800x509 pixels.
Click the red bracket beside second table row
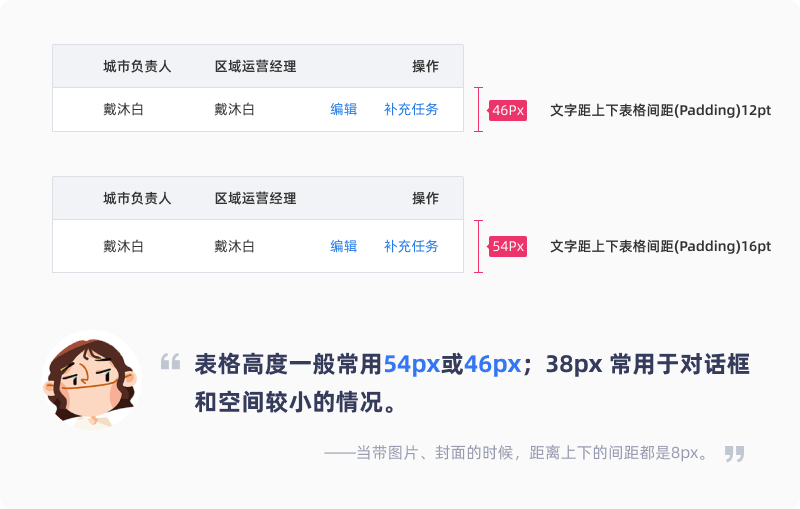[478, 246]
